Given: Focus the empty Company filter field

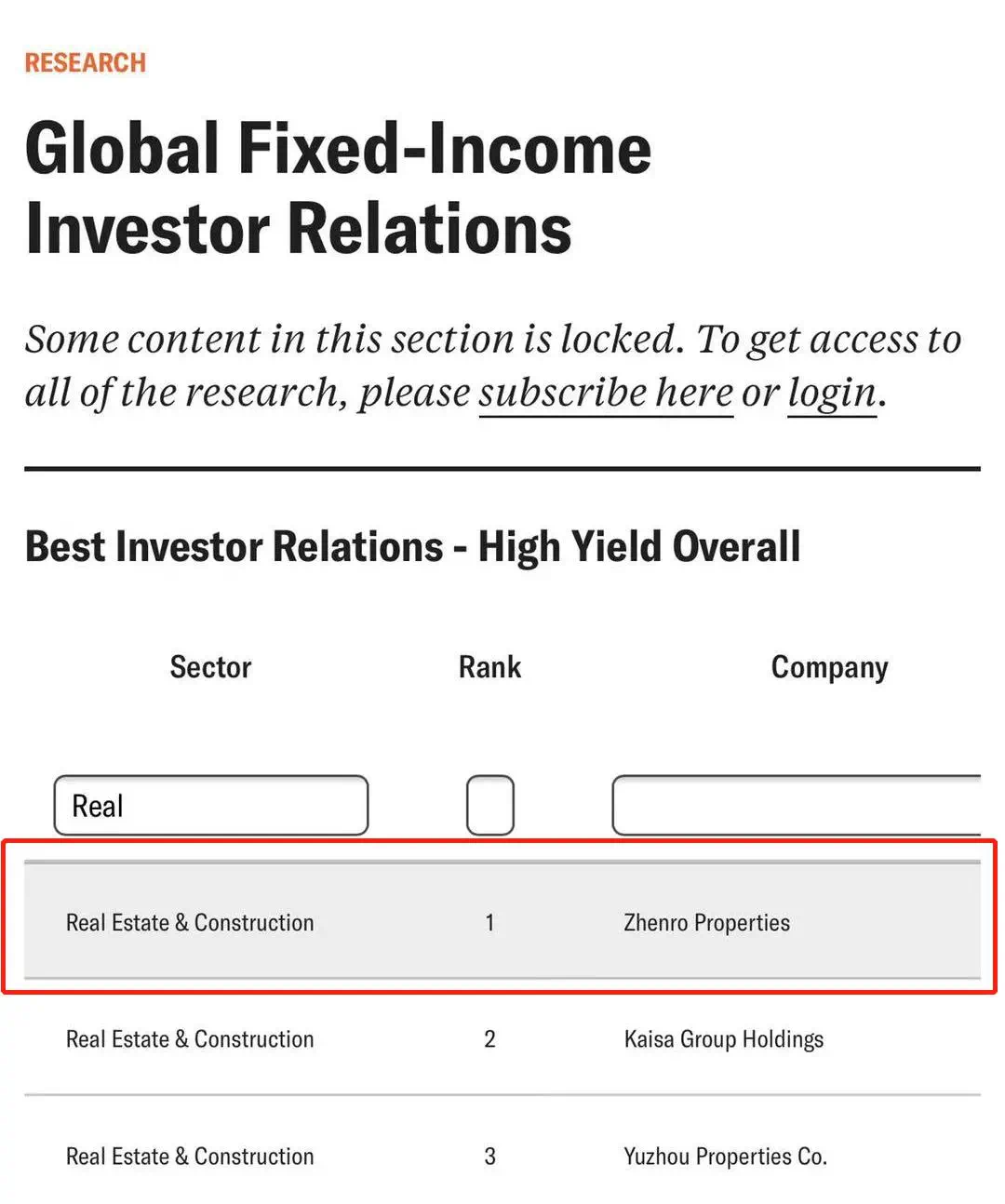Looking at the screenshot, I should [797, 806].
